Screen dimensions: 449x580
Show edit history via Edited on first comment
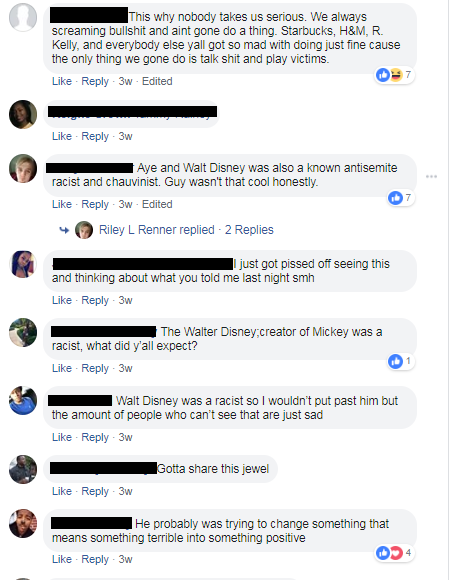click(157, 81)
